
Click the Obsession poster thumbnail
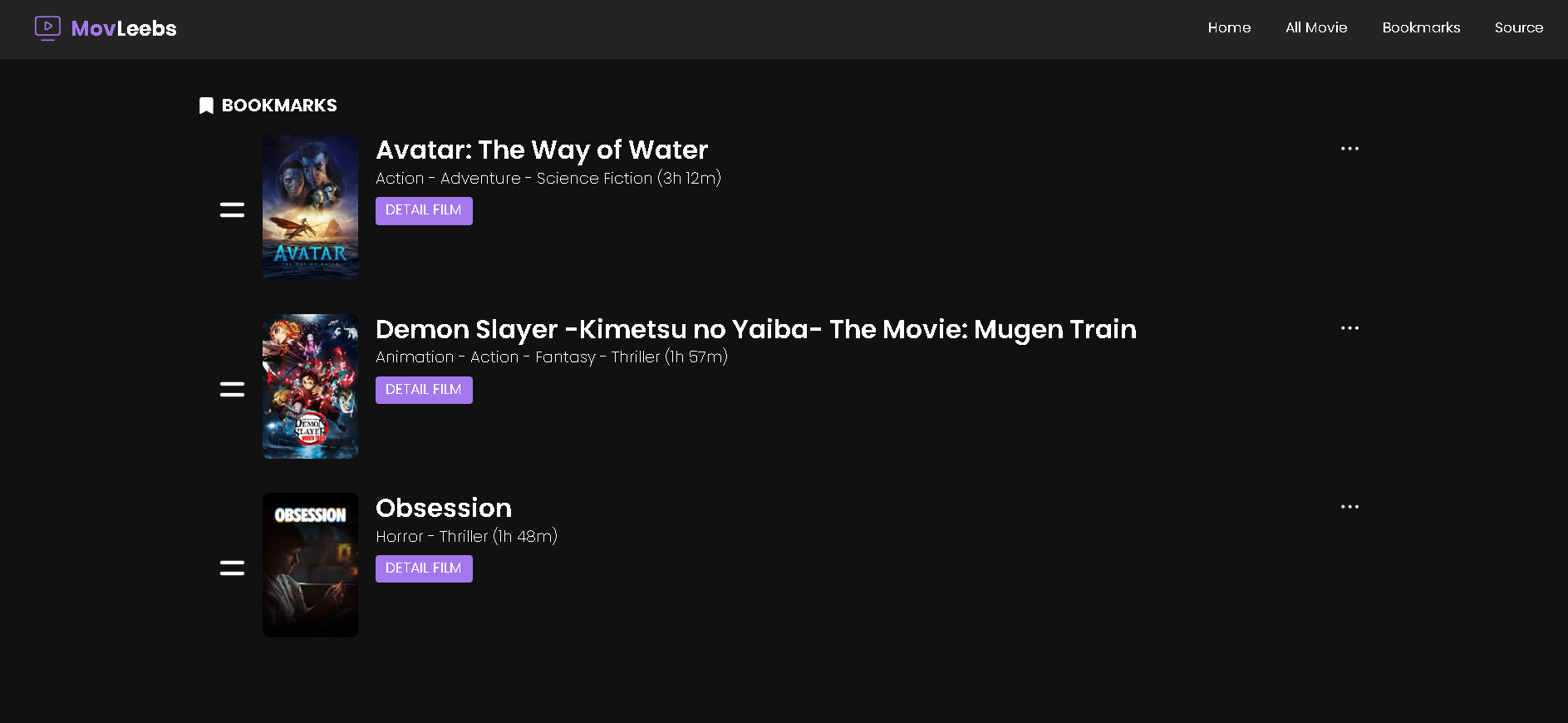(310, 565)
